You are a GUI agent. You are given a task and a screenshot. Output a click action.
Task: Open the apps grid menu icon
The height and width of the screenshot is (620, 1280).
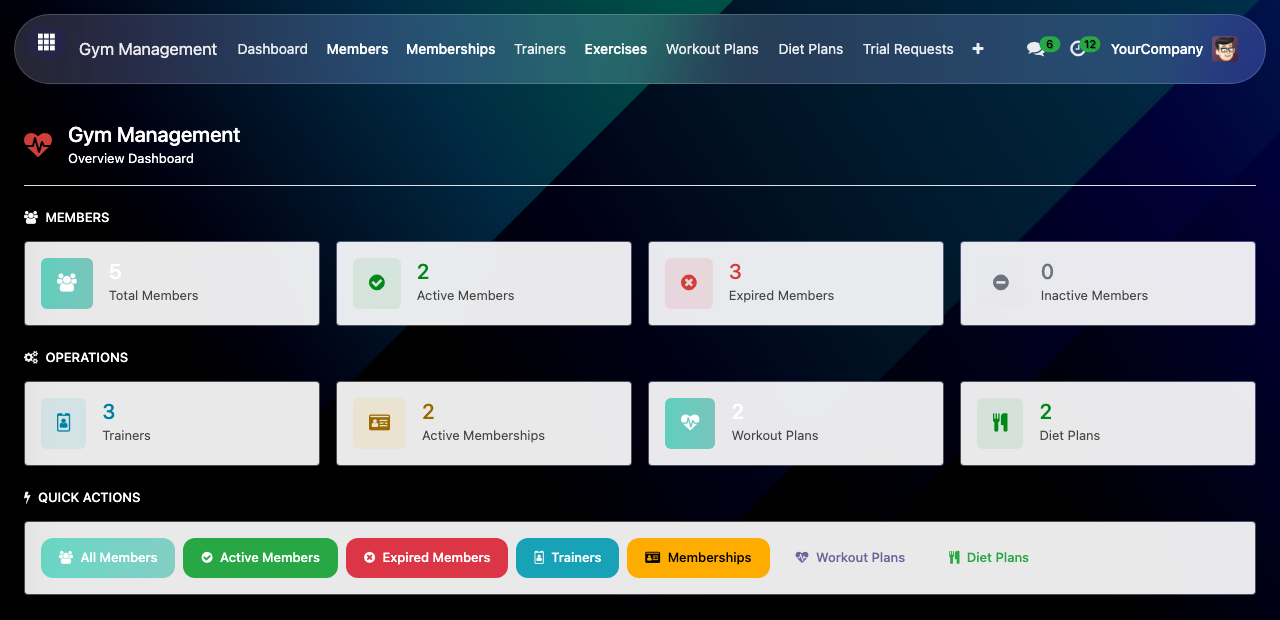[x=46, y=42]
